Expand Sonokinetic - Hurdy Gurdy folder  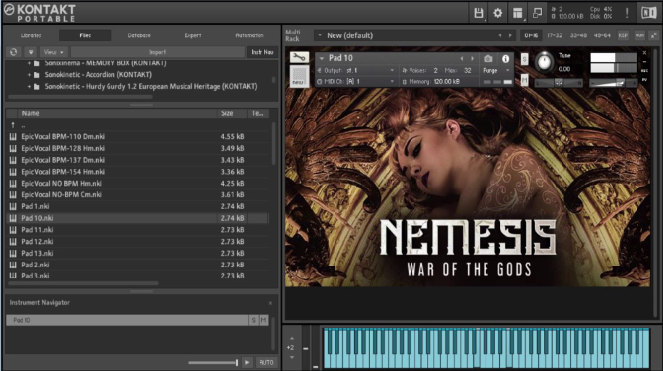pyautogui.click(x=29, y=87)
